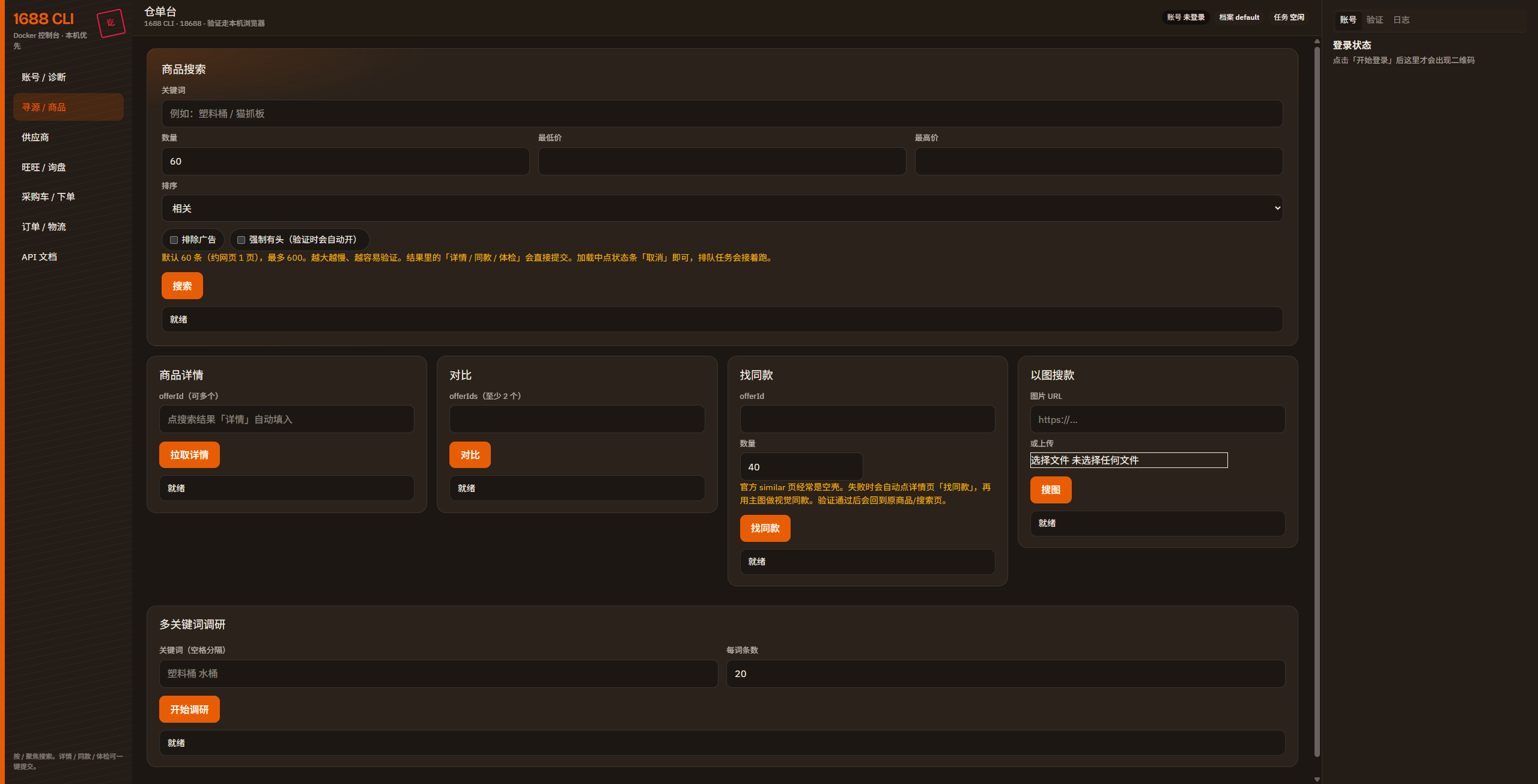Switch to the 验证 tab in right panel
The width and height of the screenshot is (1538, 784).
click(x=1375, y=20)
